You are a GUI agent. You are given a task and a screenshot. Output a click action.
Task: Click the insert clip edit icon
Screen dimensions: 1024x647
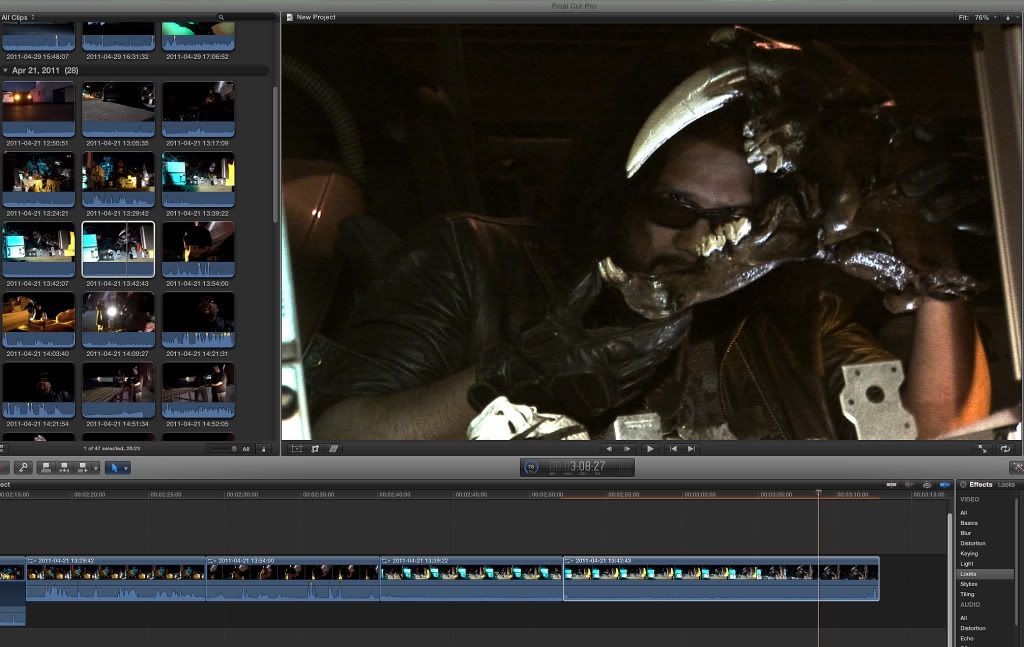tap(64, 467)
